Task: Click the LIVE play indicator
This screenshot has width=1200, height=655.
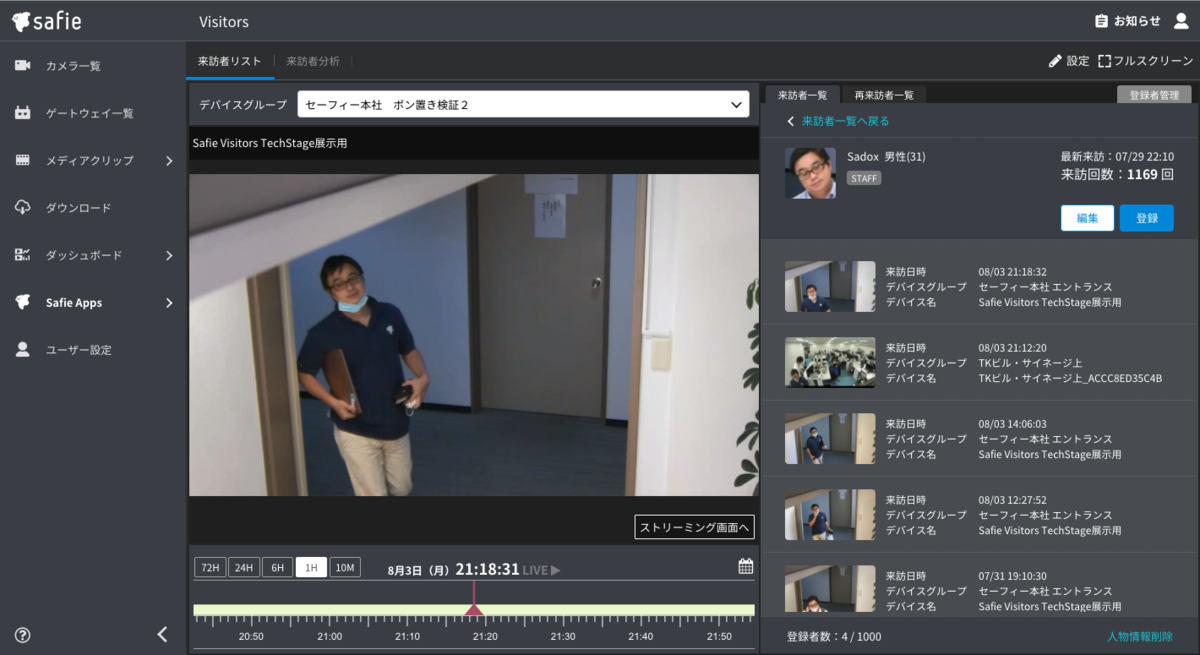Action: [541, 570]
